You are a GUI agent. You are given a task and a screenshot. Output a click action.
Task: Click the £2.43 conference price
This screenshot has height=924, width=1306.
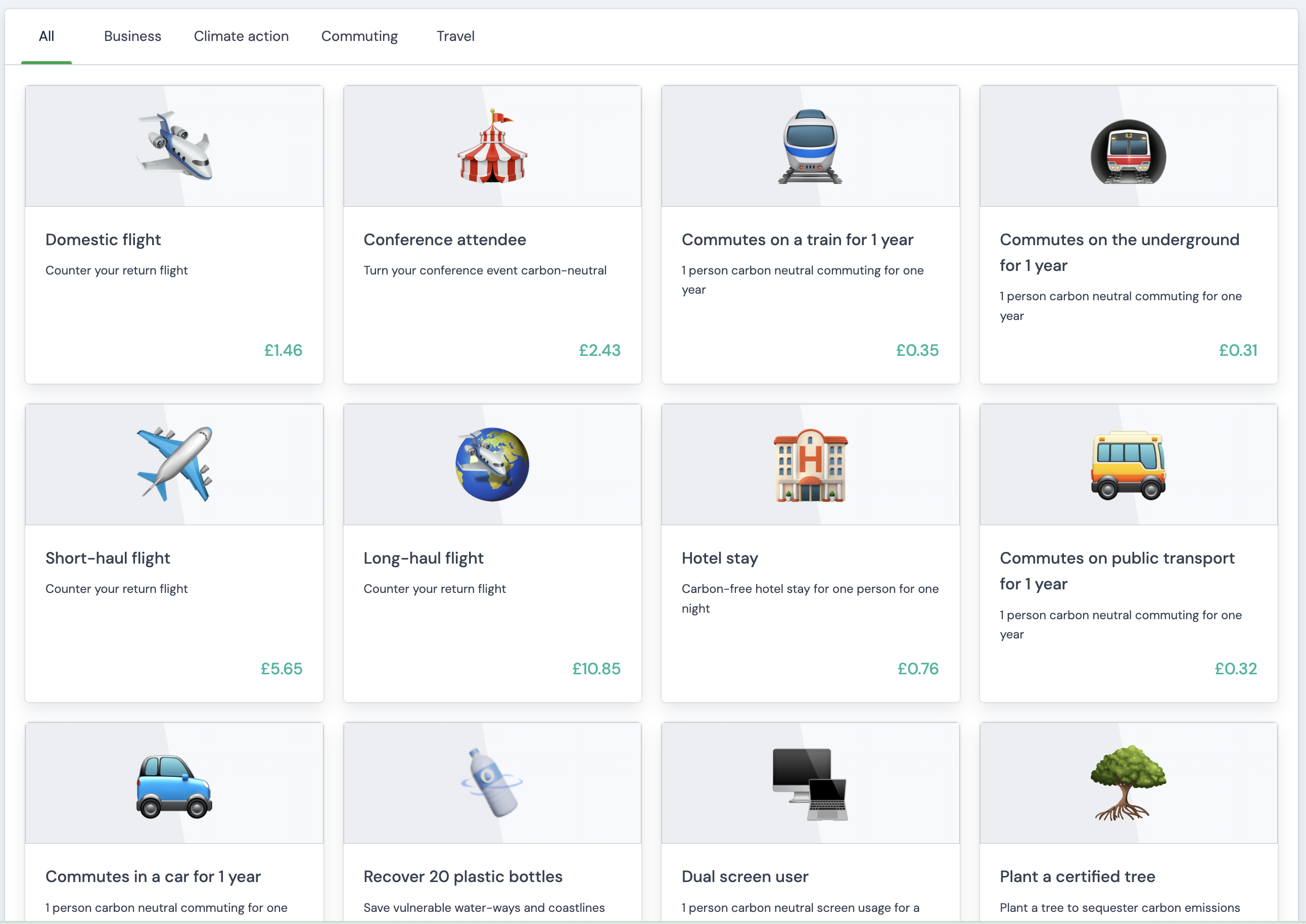point(599,350)
